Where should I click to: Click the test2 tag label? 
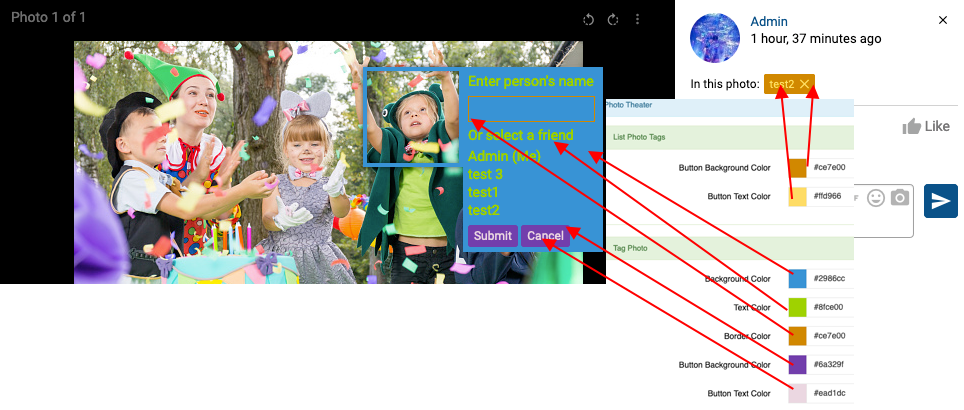781,85
